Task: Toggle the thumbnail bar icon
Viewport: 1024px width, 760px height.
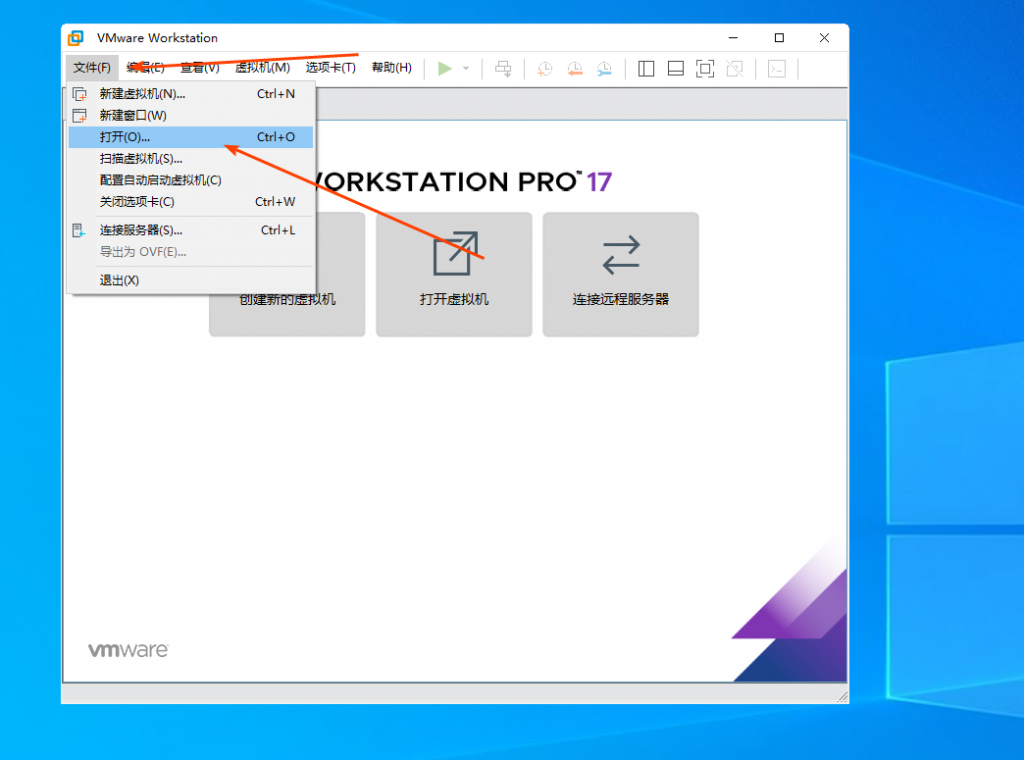Action: coord(676,68)
